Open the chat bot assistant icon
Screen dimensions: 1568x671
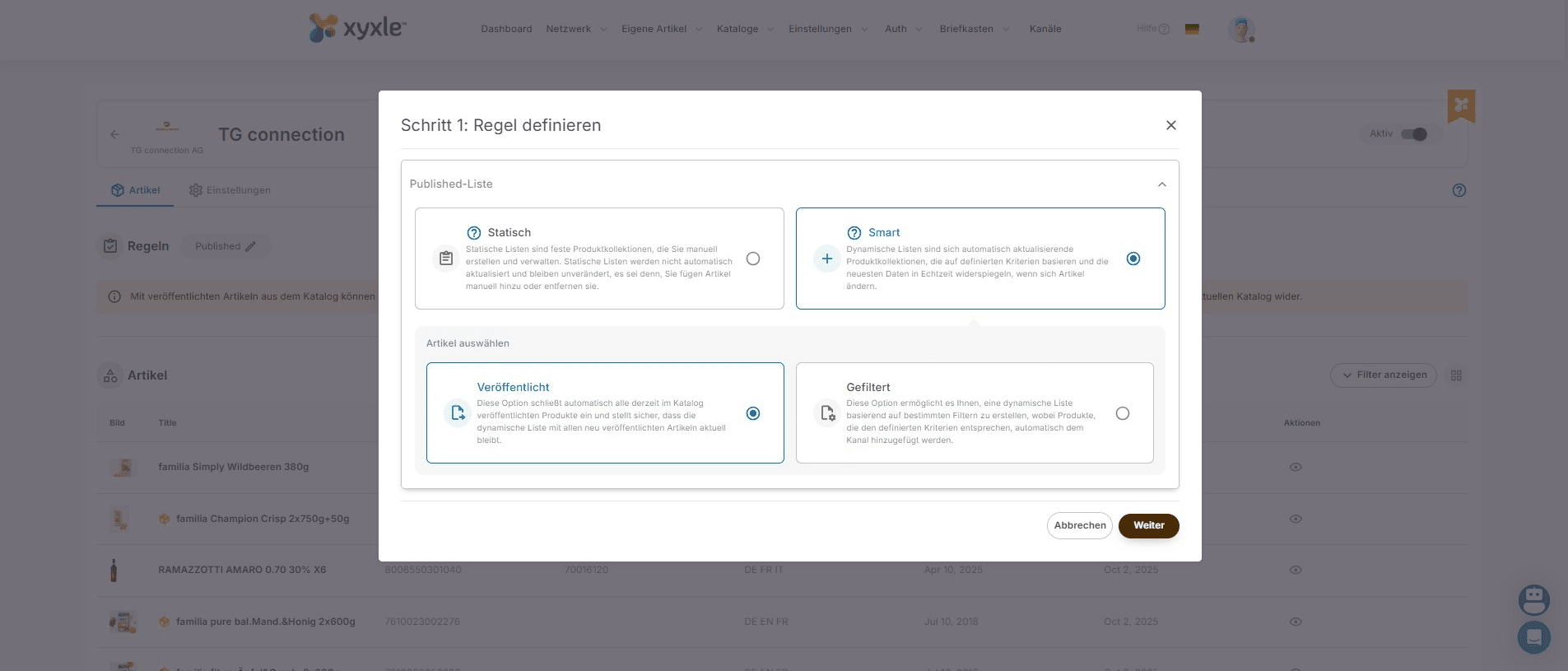(x=1533, y=600)
